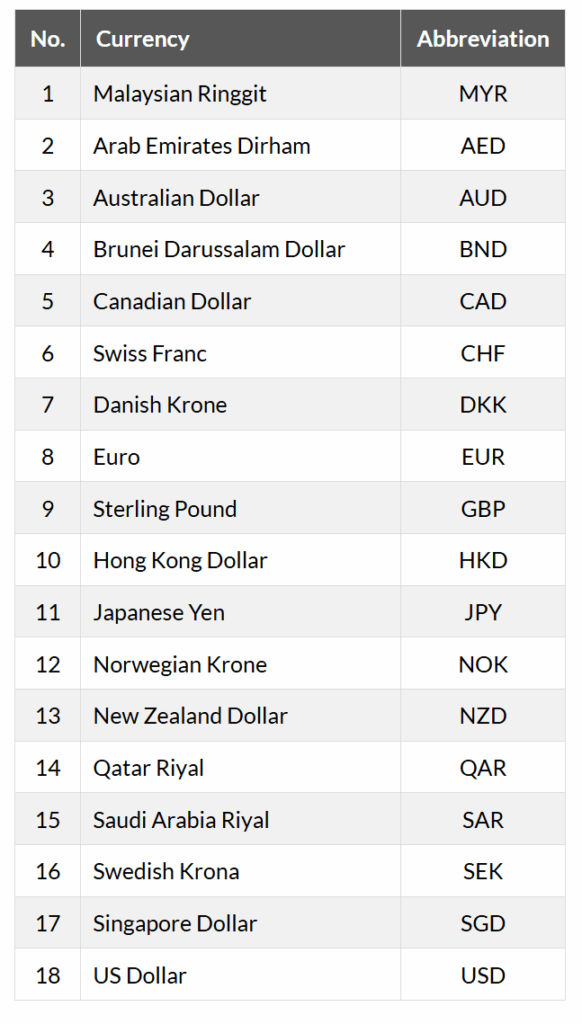
Task: Click the NZD abbreviation
Action: coord(483,716)
